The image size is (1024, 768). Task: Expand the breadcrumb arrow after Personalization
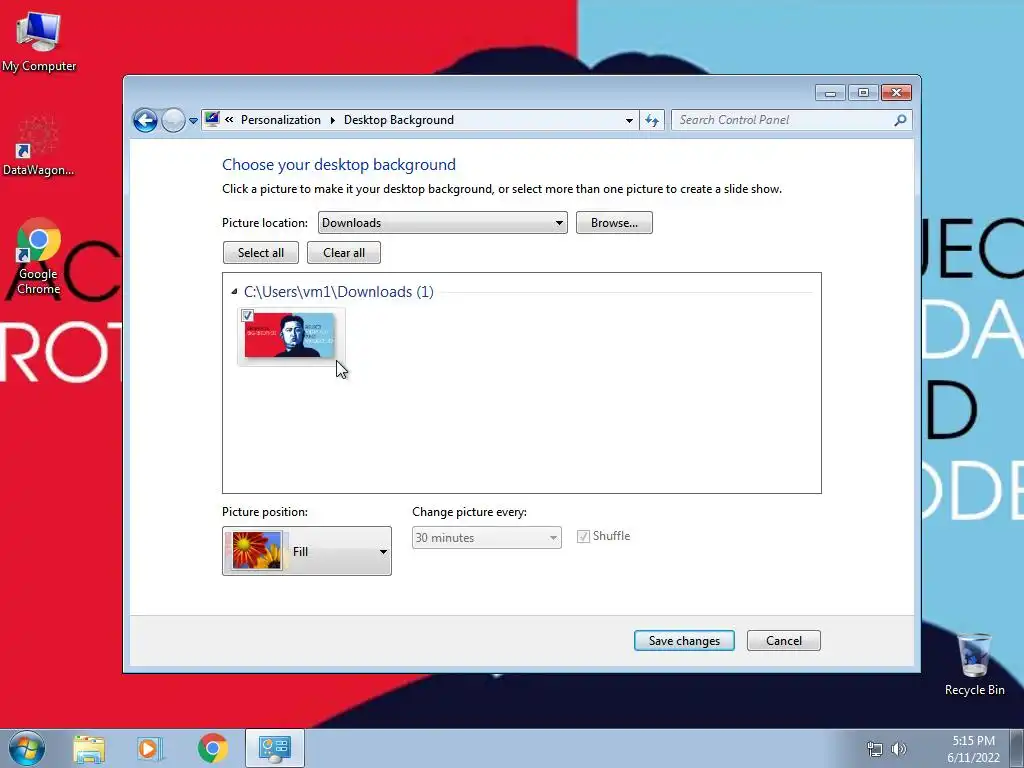click(x=332, y=120)
